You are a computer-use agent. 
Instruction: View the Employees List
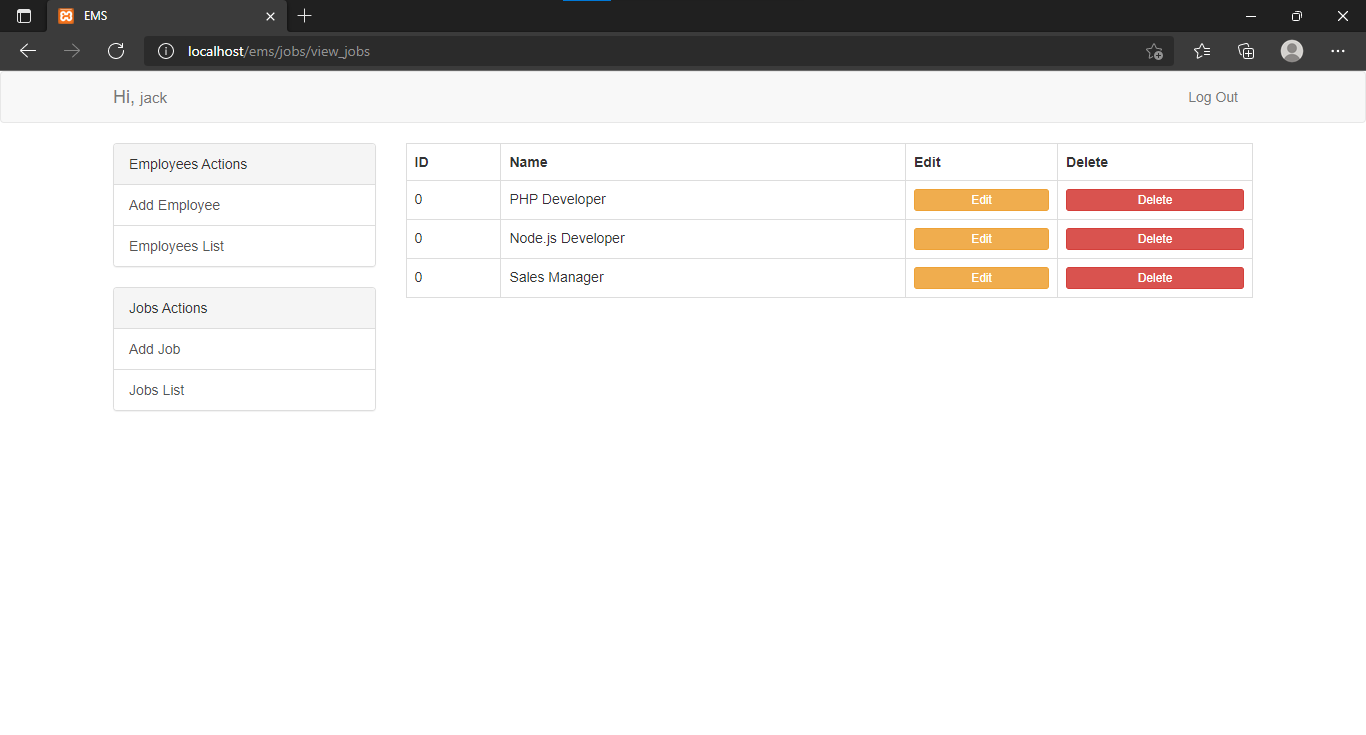coord(176,246)
